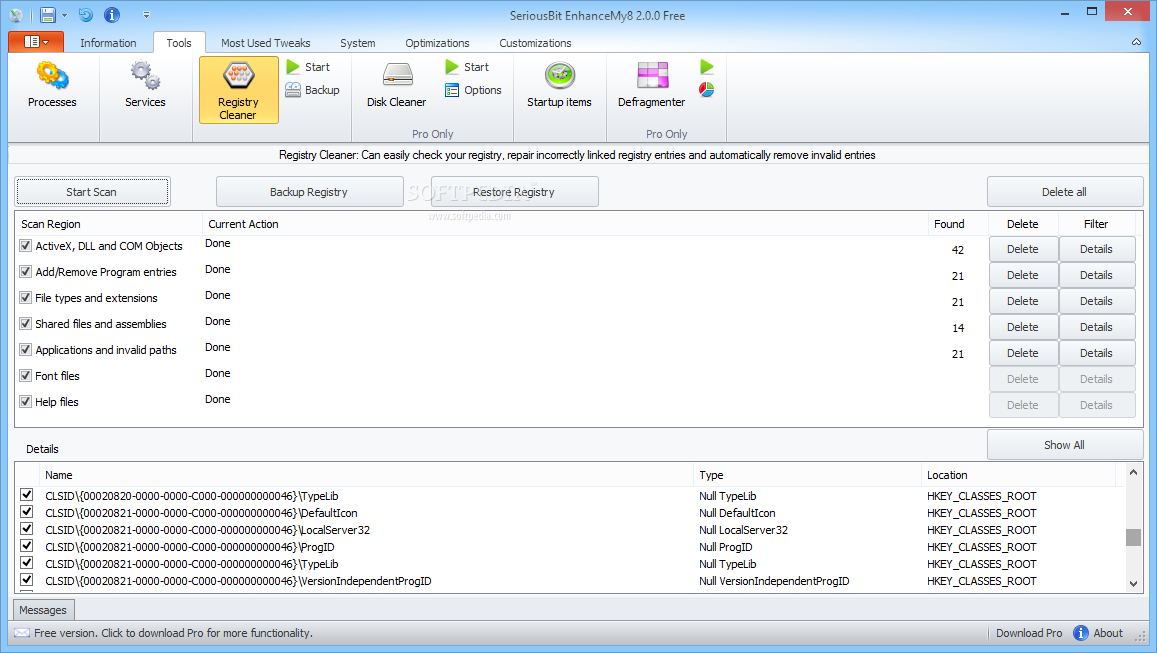
Task: Switch to the System tab
Action: (x=358, y=43)
